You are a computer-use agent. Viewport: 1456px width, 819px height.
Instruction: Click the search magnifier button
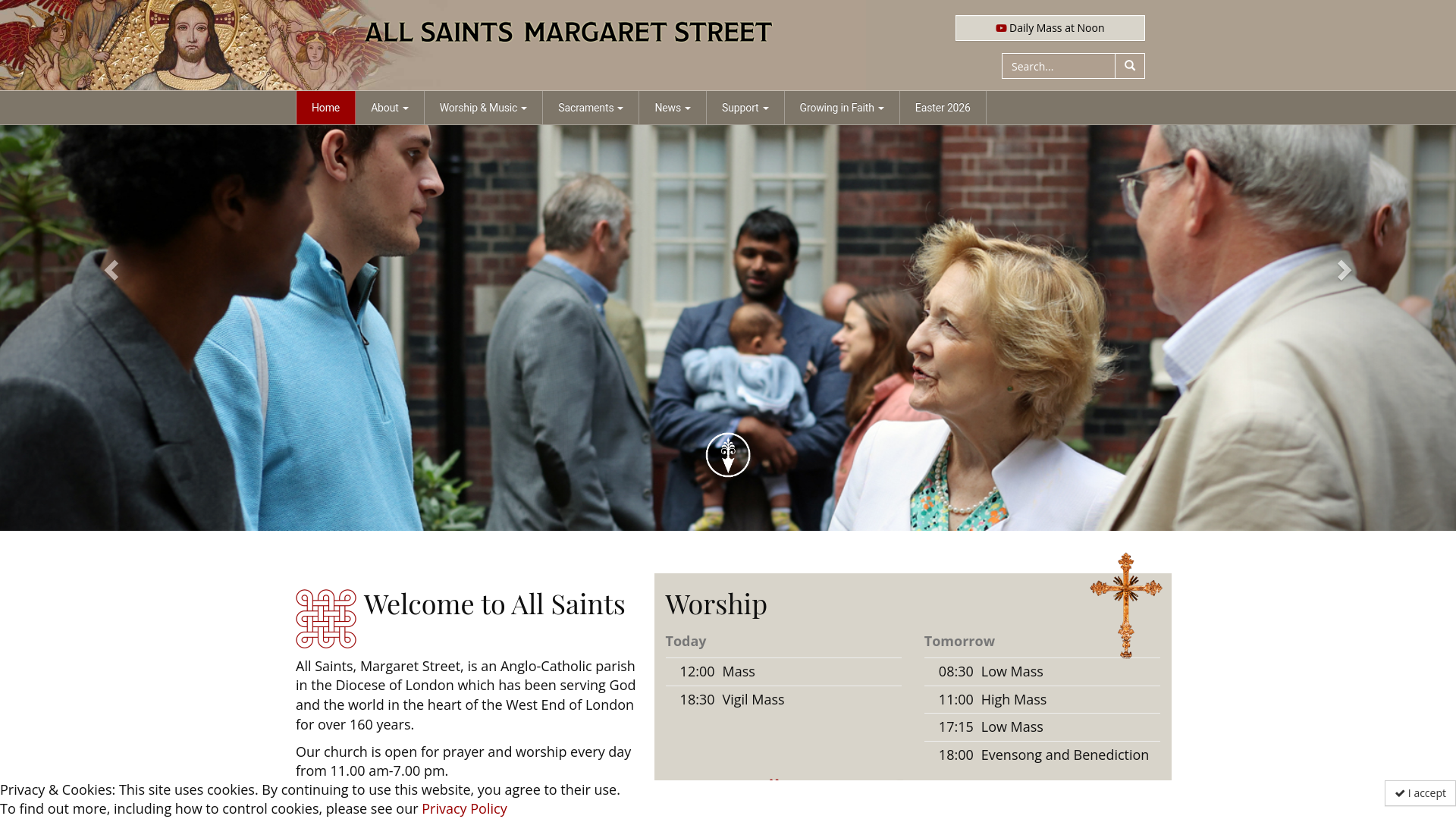tap(1129, 66)
